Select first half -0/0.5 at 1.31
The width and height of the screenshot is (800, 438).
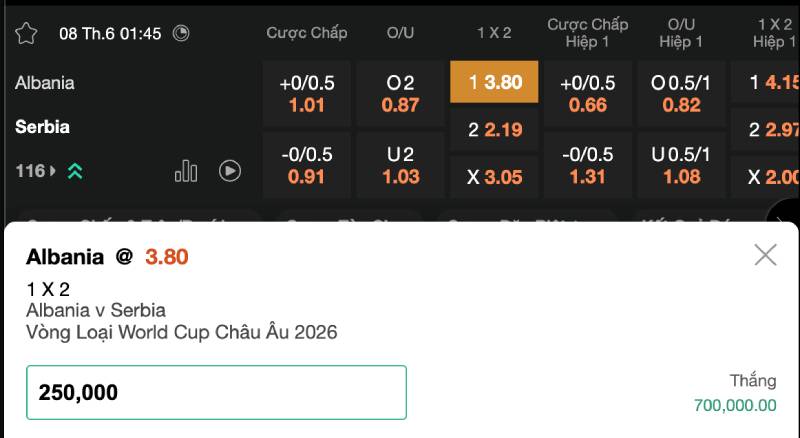[x=588, y=165]
